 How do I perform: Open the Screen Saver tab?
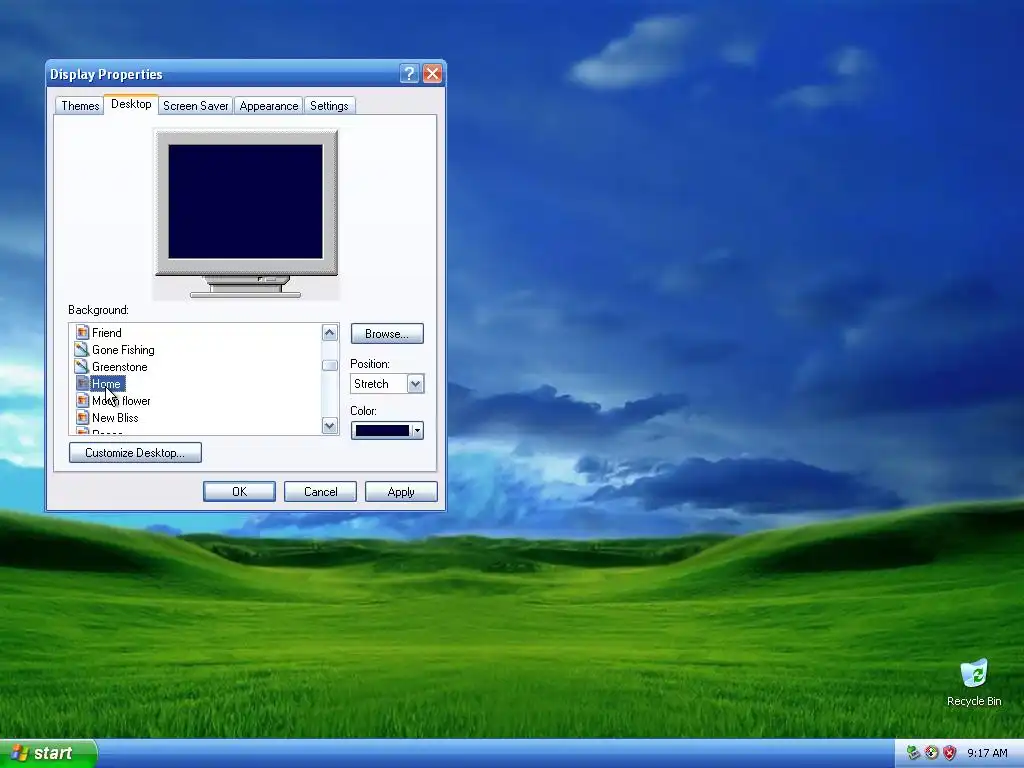pos(195,106)
